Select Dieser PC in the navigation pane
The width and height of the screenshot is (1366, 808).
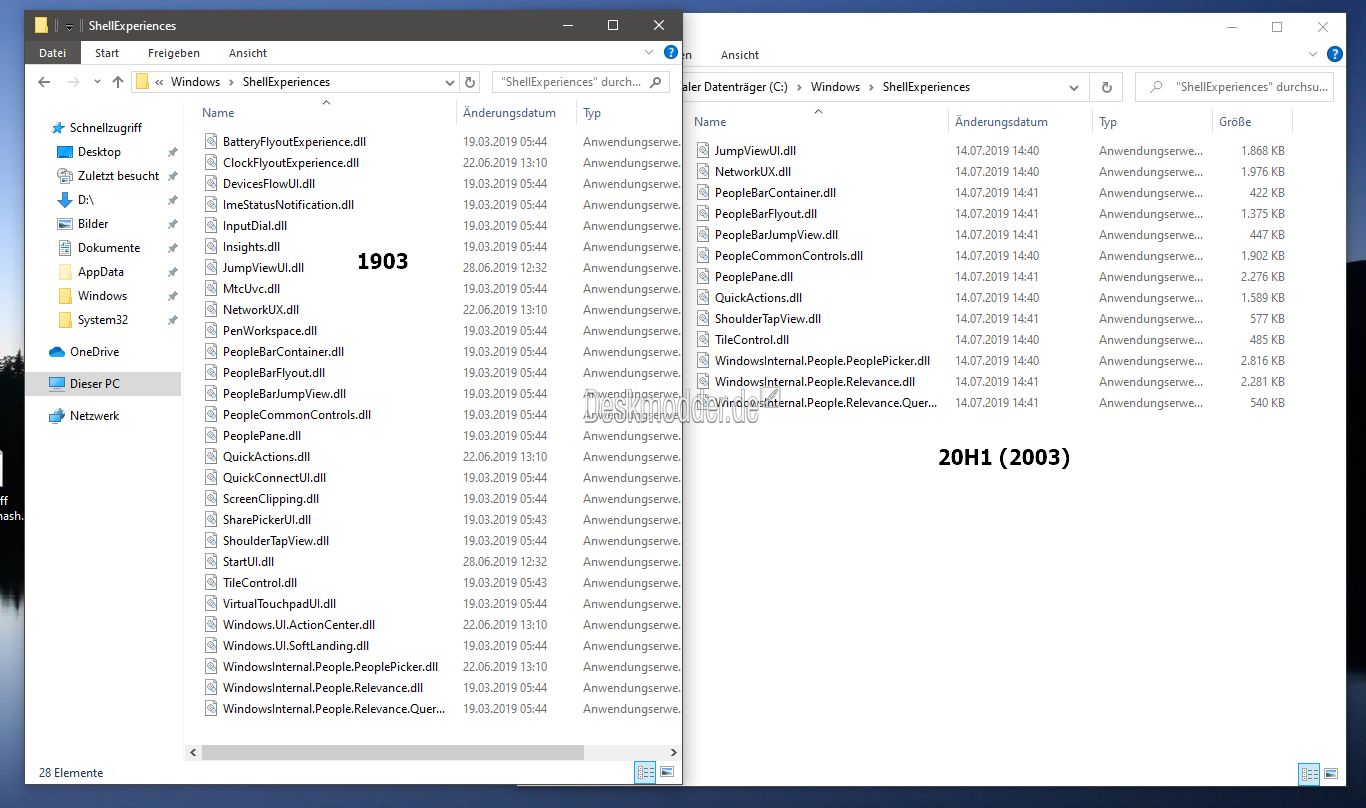[x=94, y=384]
